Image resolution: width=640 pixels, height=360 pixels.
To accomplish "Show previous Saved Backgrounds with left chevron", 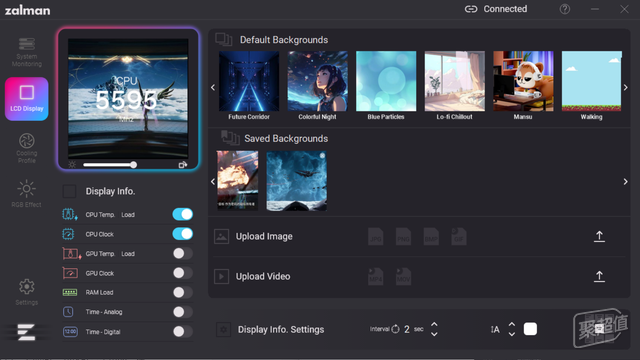I will click(213, 182).
